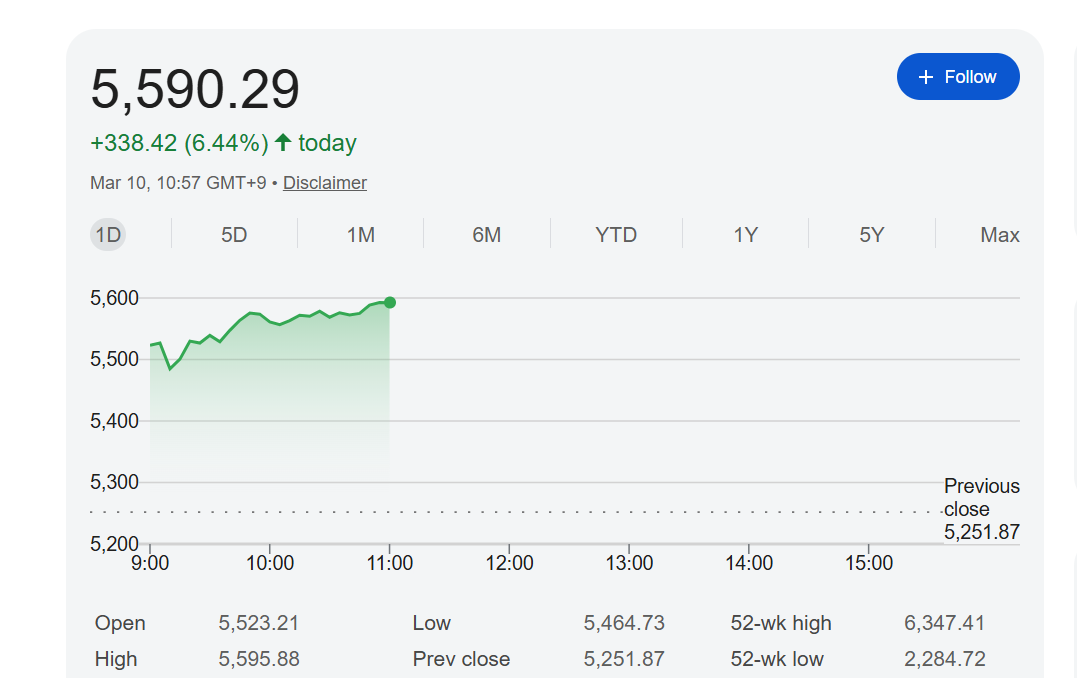
Task: Select the 1D time range tab
Action: point(108,235)
